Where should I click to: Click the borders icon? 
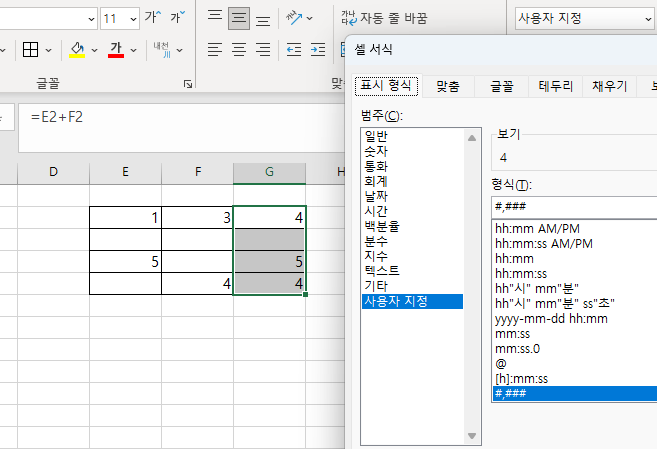31,50
